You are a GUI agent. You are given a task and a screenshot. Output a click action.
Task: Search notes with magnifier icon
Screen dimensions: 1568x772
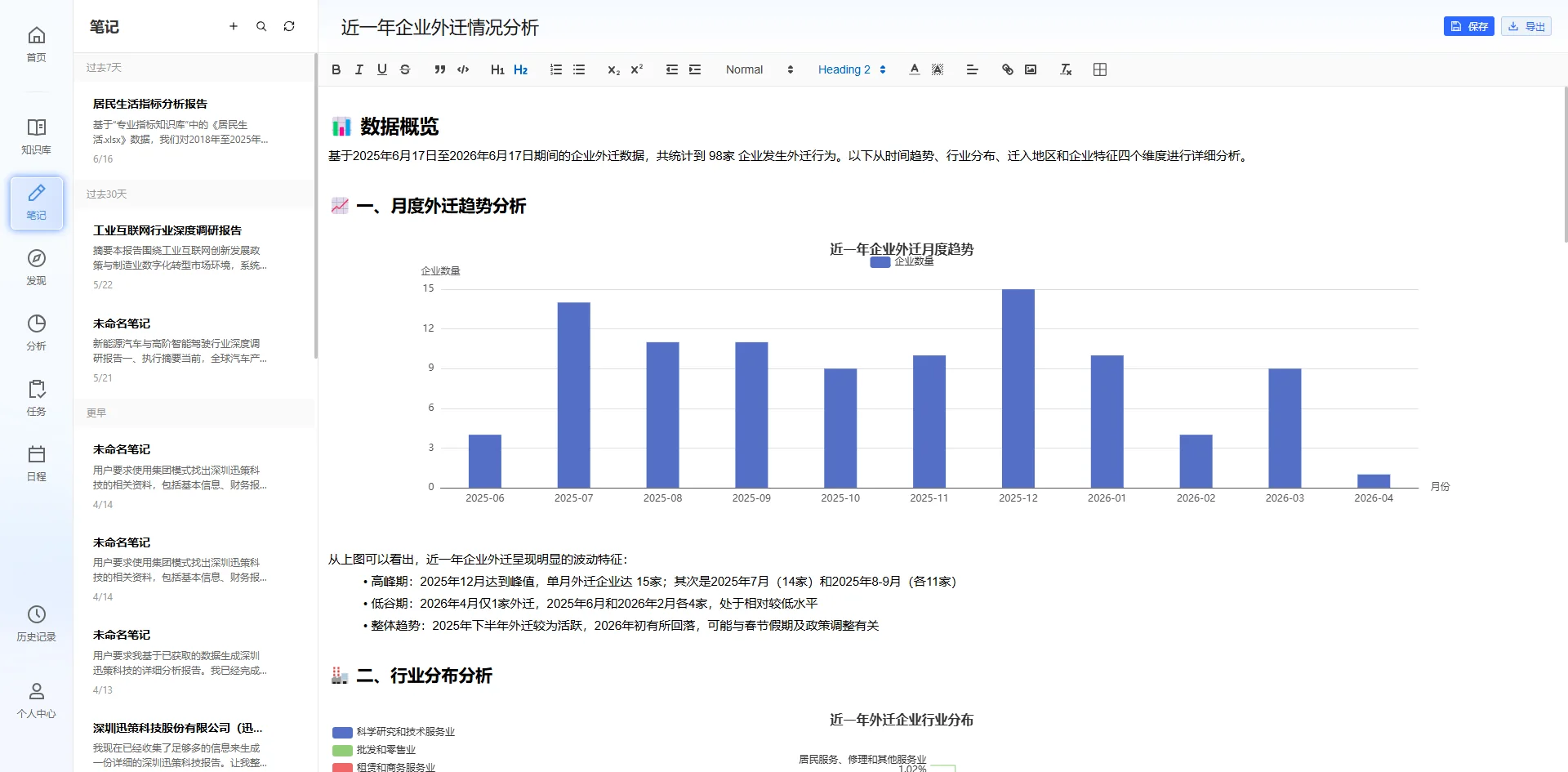tap(261, 26)
